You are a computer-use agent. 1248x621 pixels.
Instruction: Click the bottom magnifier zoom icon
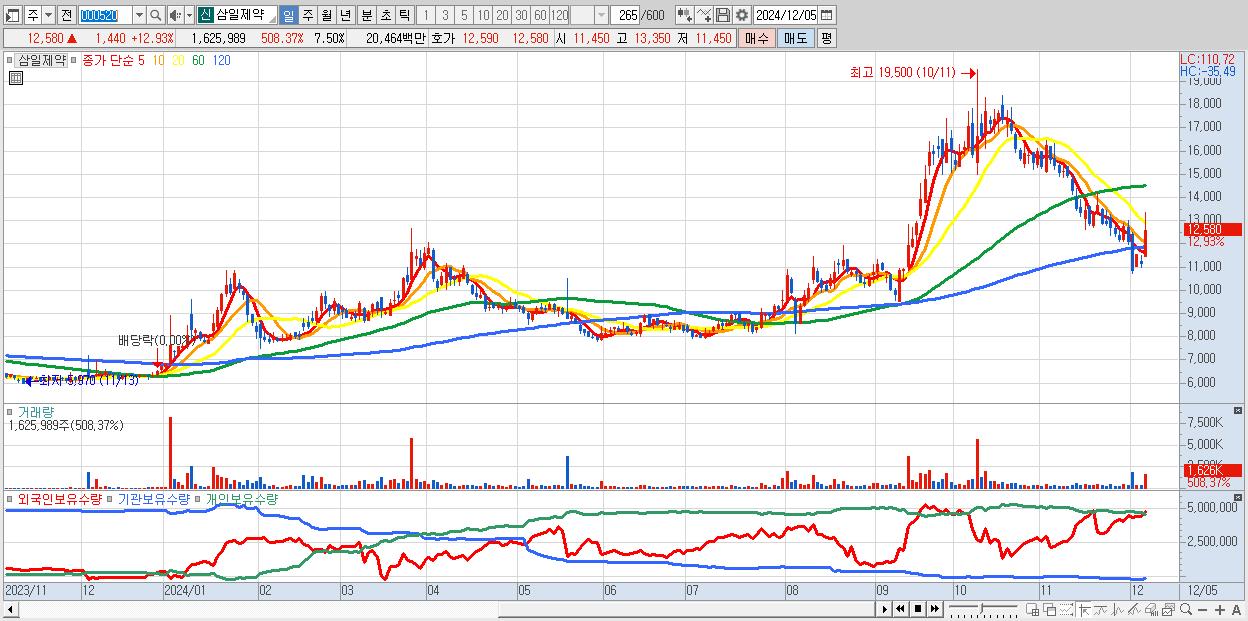(1185, 609)
